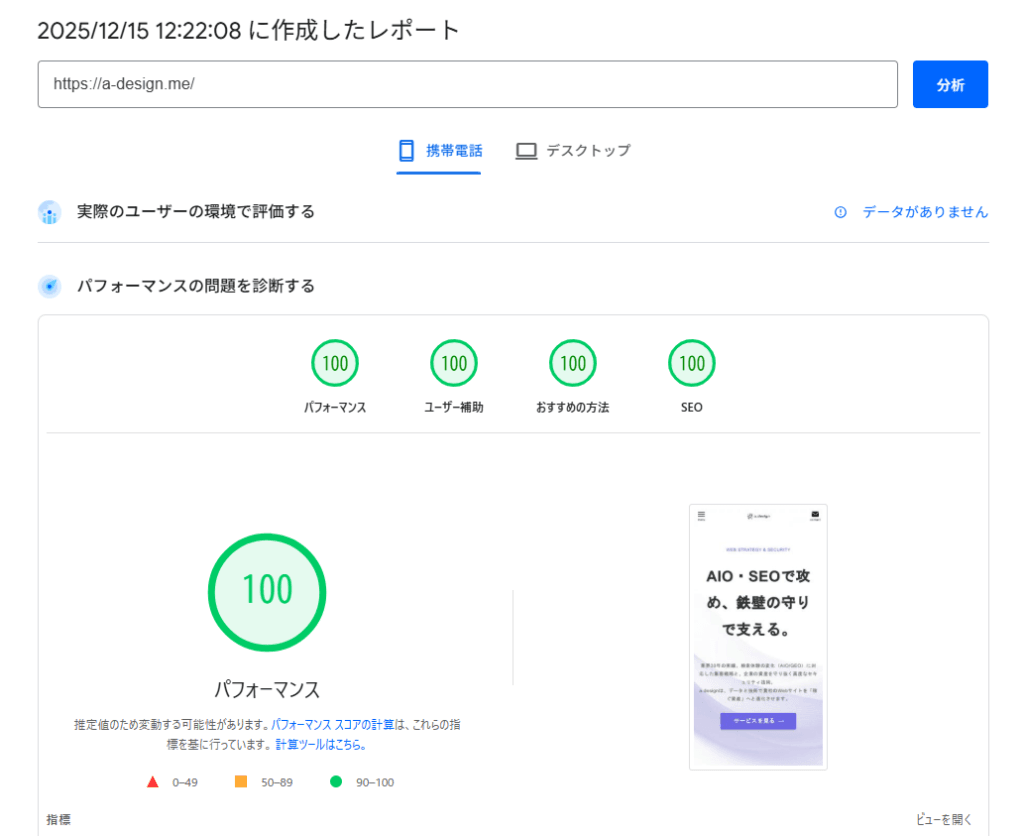Click the mobile phone icon on 携帯電話 tab
The image size is (1024, 836).
tap(404, 150)
